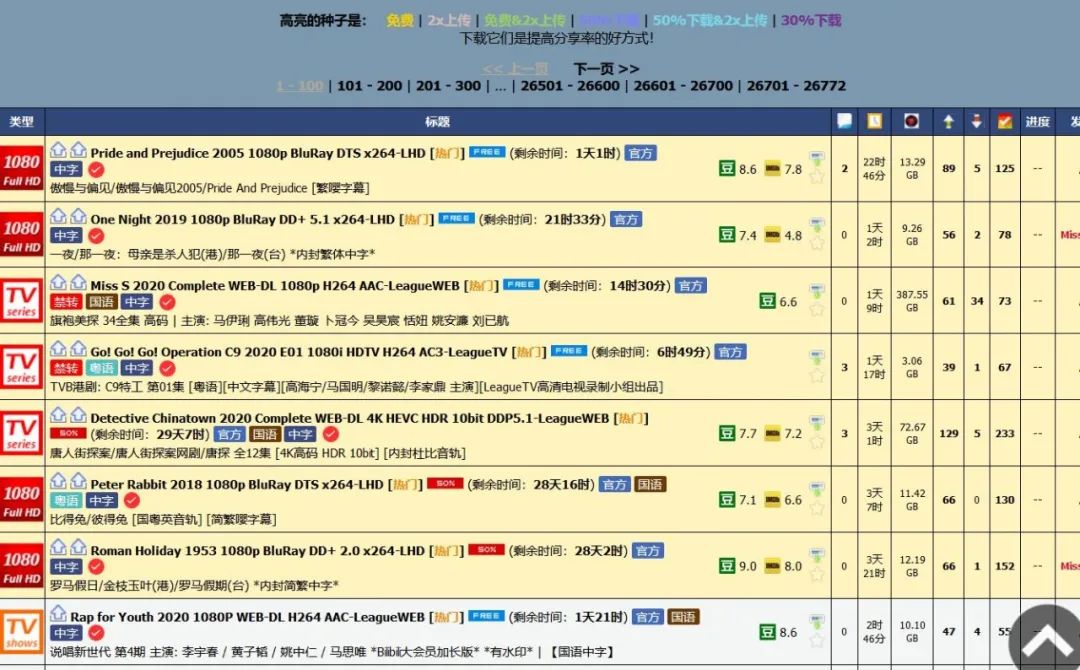Click the 粤语 tag on Peter Rabbit 2018
The image size is (1080, 670).
(x=66, y=501)
